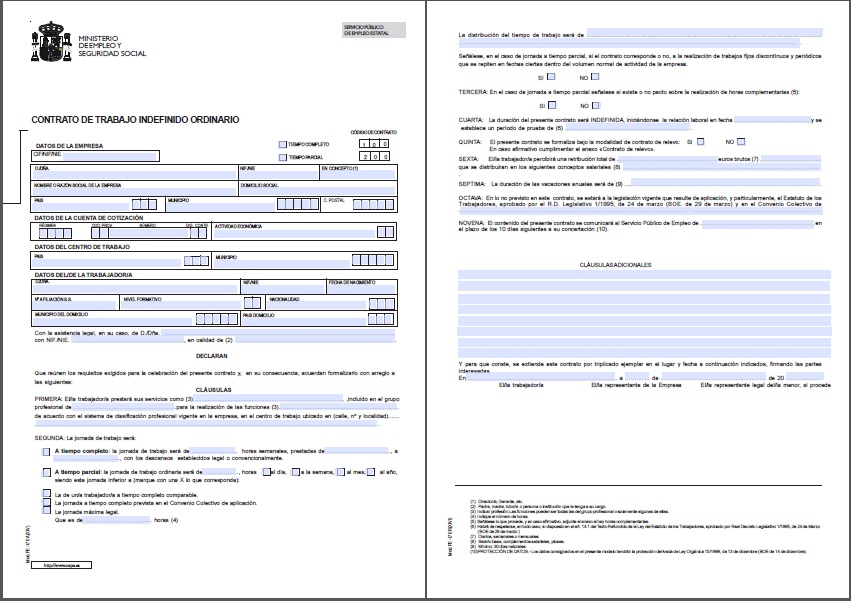Click the 'Nombre o razón social de la empresa' field
The width and height of the screenshot is (851, 601).
(134, 191)
